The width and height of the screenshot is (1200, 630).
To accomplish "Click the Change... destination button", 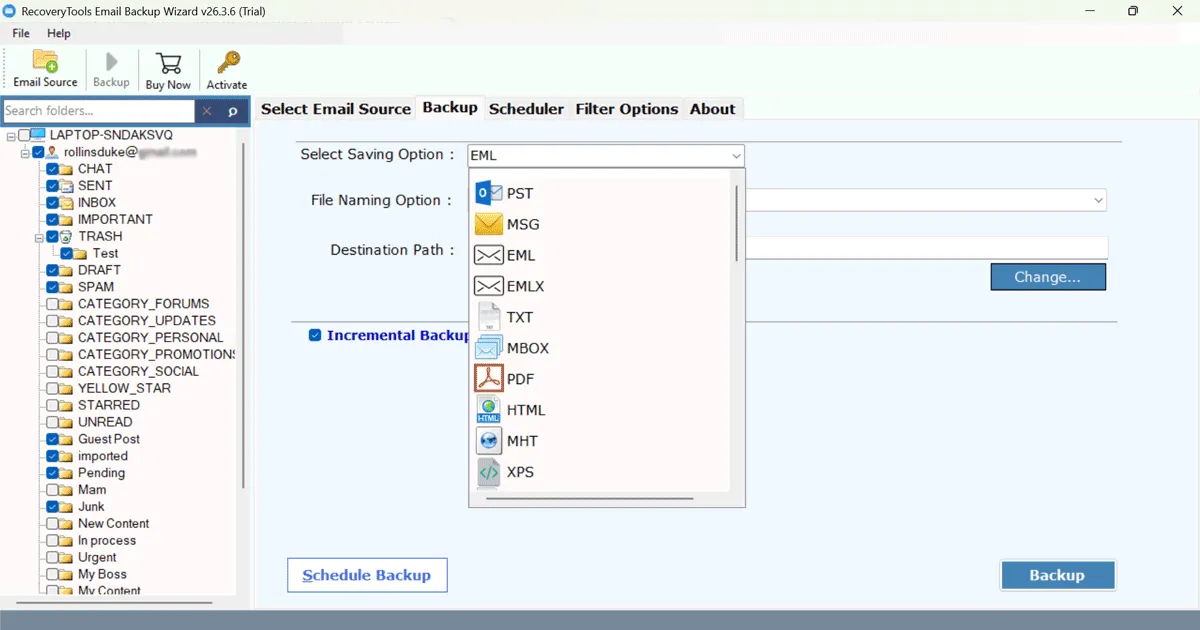I will (x=1048, y=277).
